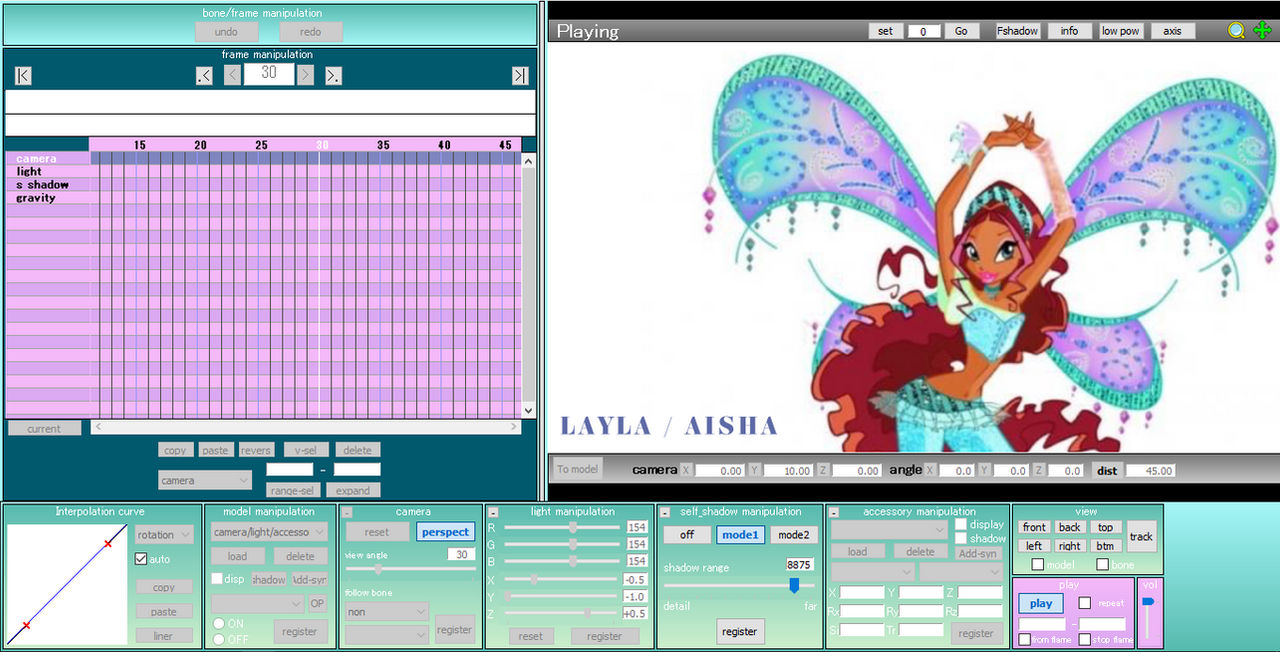Enable the bone checkbox in view panel
Screen dimensions: 1280x652
point(1102,565)
